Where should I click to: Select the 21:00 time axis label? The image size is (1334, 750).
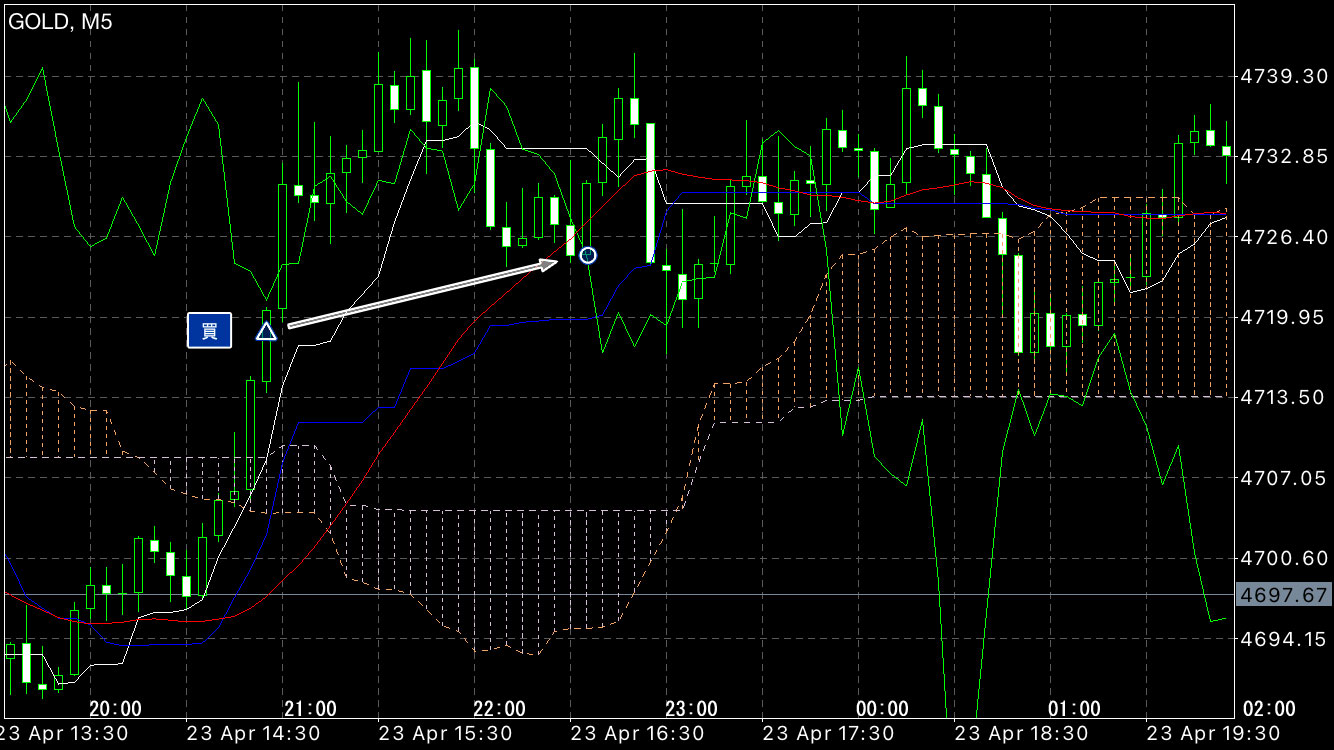(x=310, y=709)
